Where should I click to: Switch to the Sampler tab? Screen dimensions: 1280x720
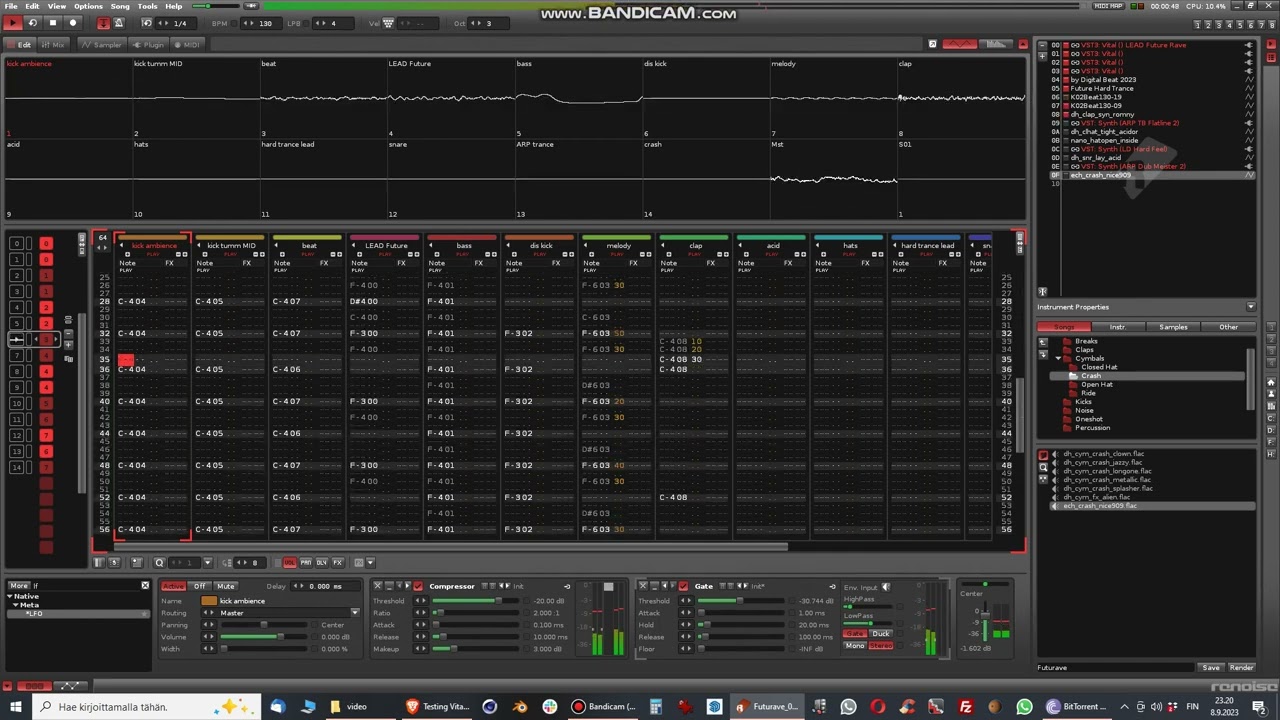click(x=102, y=44)
